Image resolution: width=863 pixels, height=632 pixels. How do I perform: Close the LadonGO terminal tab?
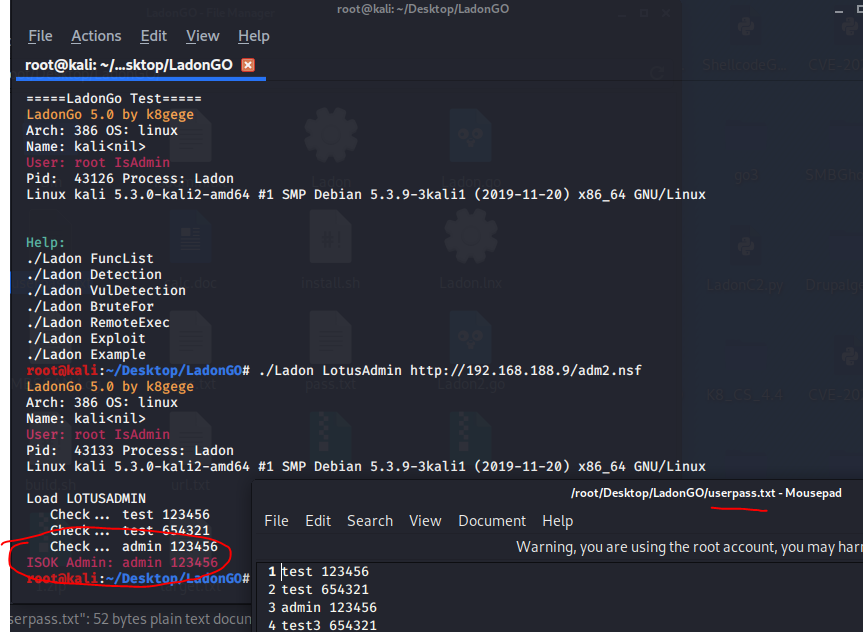pyautogui.click(x=248, y=65)
